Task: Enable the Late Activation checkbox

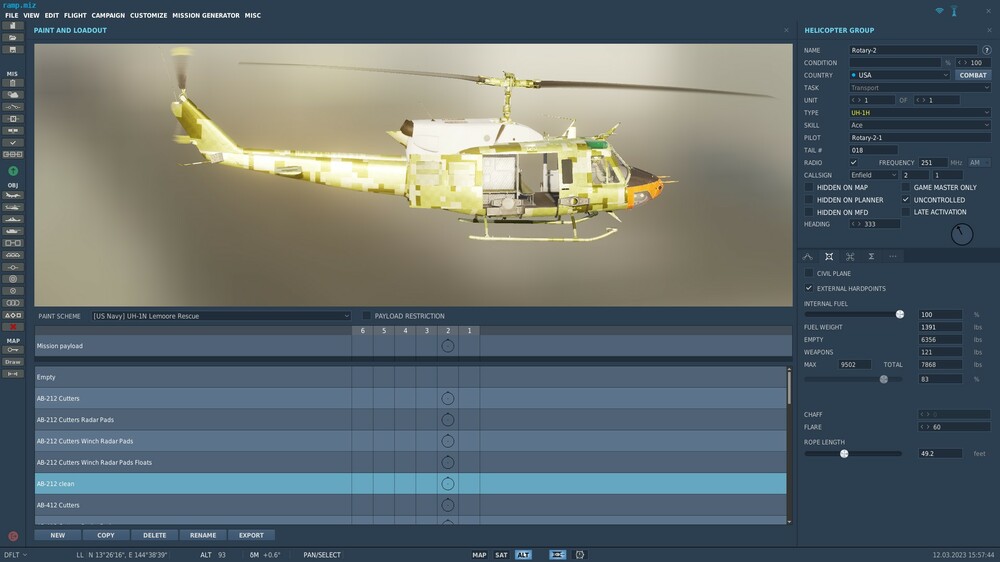Action: (906, 212)
